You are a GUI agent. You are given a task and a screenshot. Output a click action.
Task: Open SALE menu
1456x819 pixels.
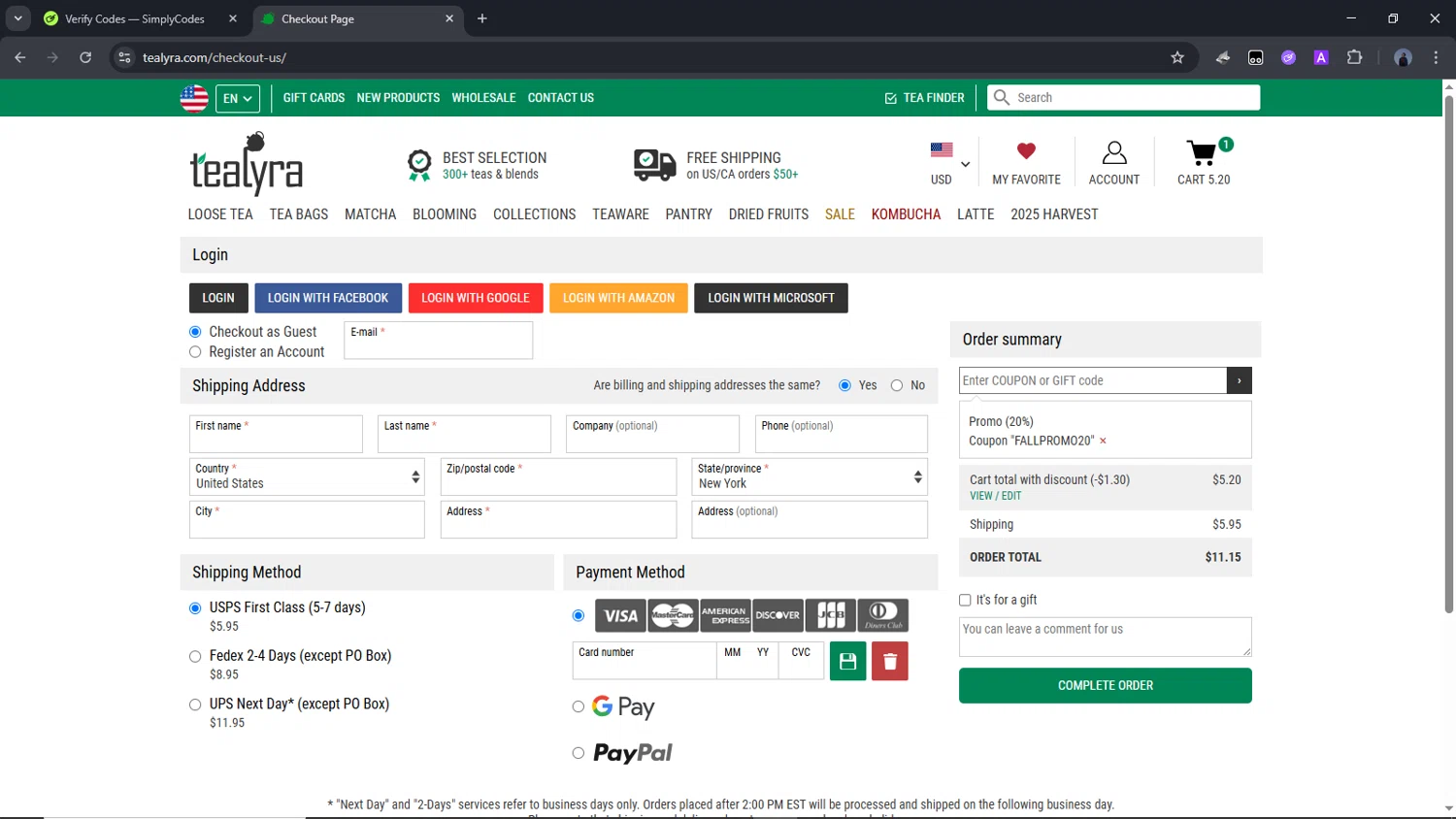pos(840,214)
